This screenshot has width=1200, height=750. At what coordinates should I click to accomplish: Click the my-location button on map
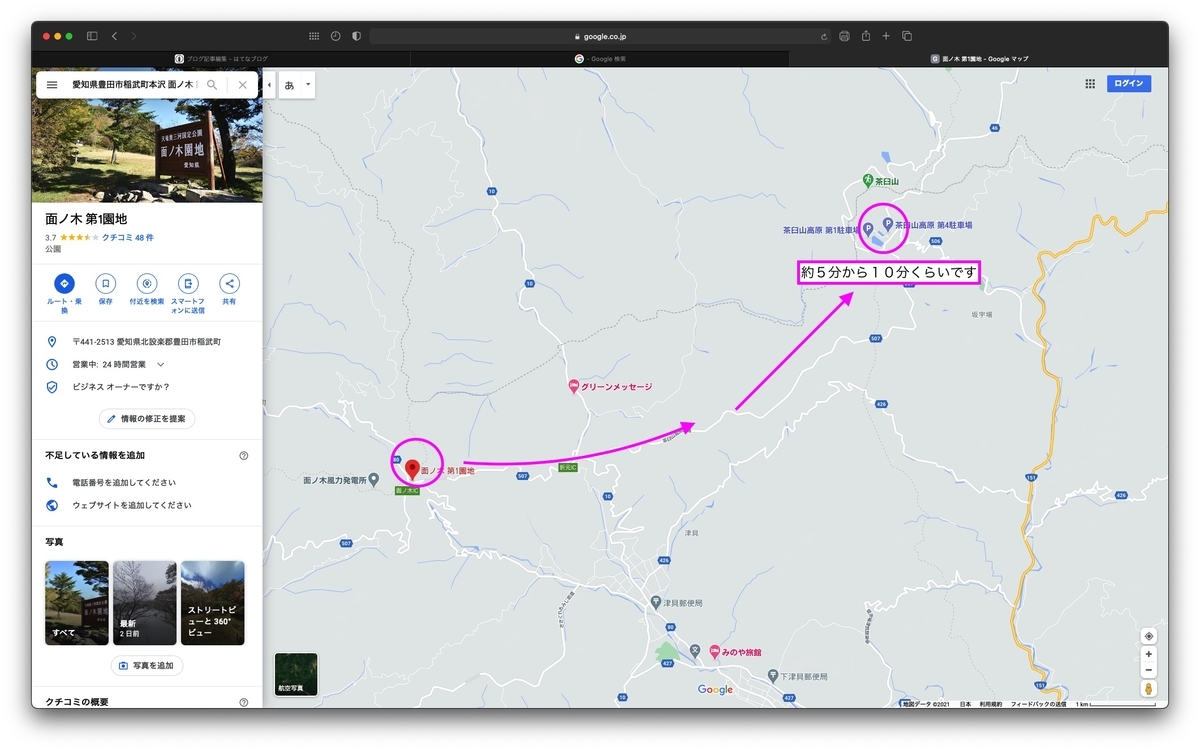[x=1149, y=636]
